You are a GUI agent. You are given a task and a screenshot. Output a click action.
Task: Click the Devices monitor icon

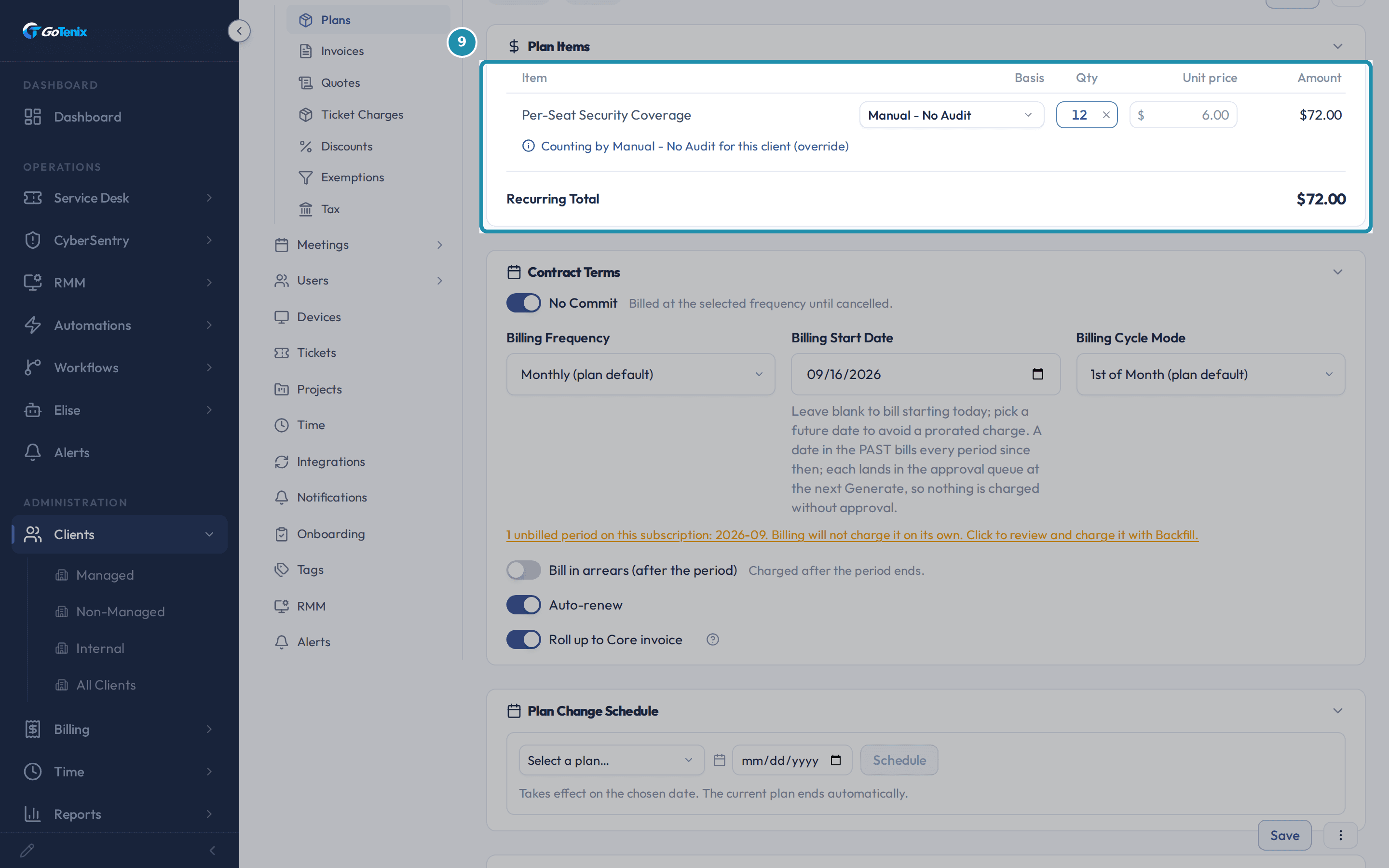(281, 317)
